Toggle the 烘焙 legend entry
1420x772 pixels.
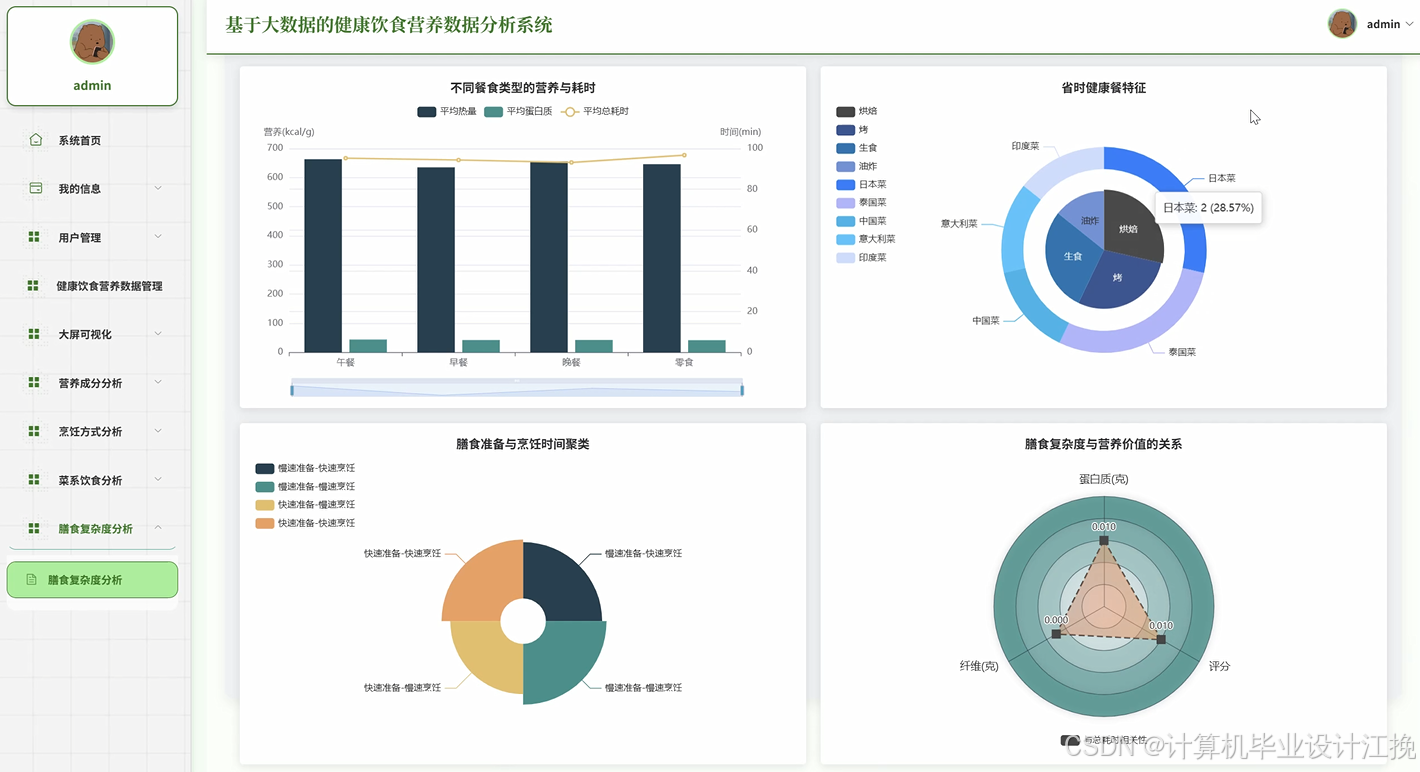click(857, 112)
